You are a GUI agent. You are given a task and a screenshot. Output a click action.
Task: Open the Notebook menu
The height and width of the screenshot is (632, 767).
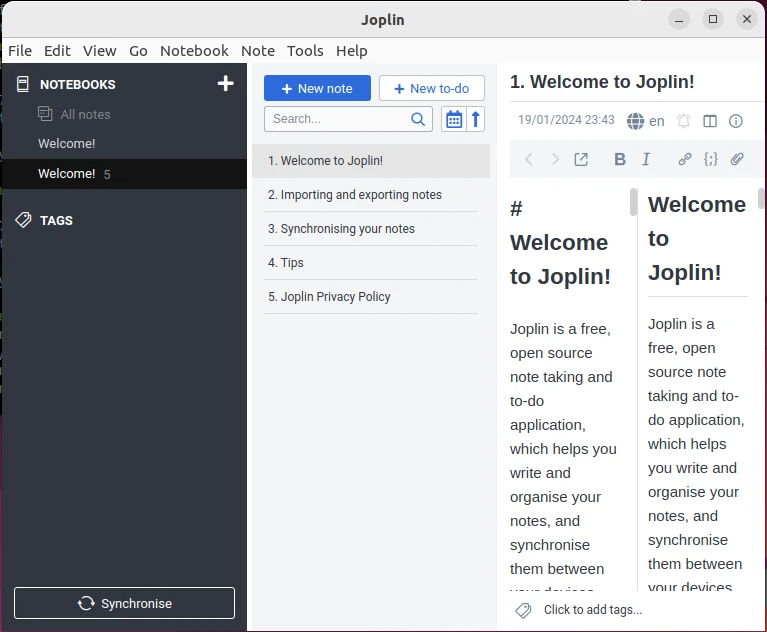(194, 50)
